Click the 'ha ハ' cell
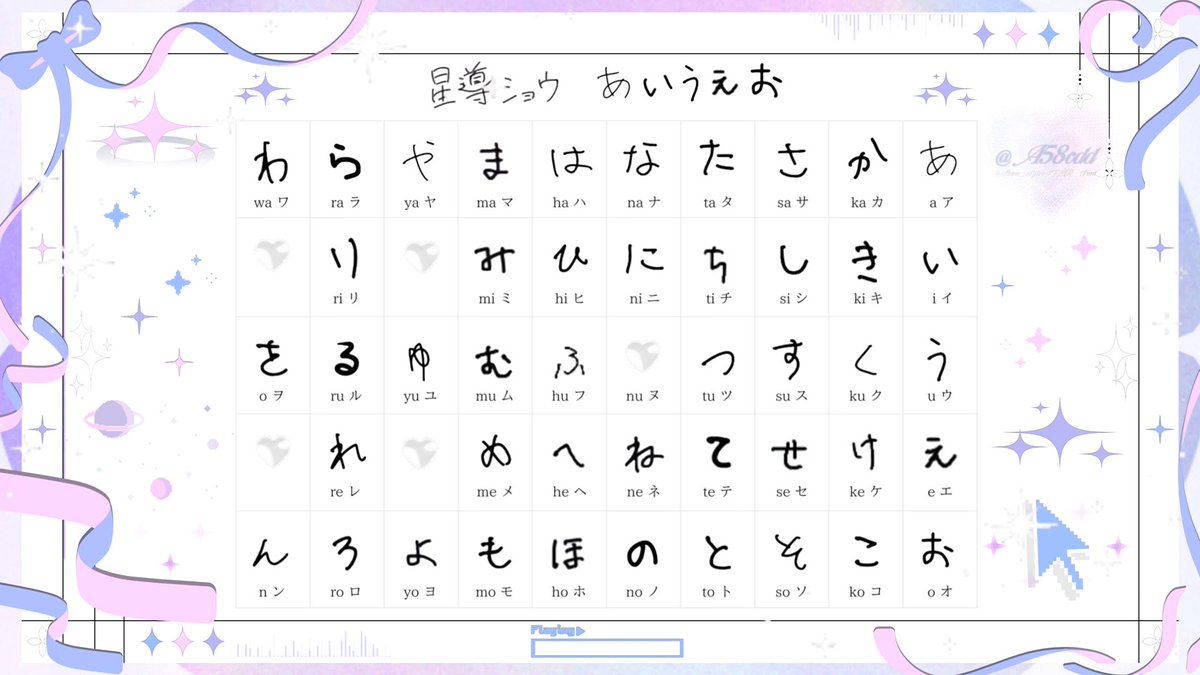 (x=569, y=169)
